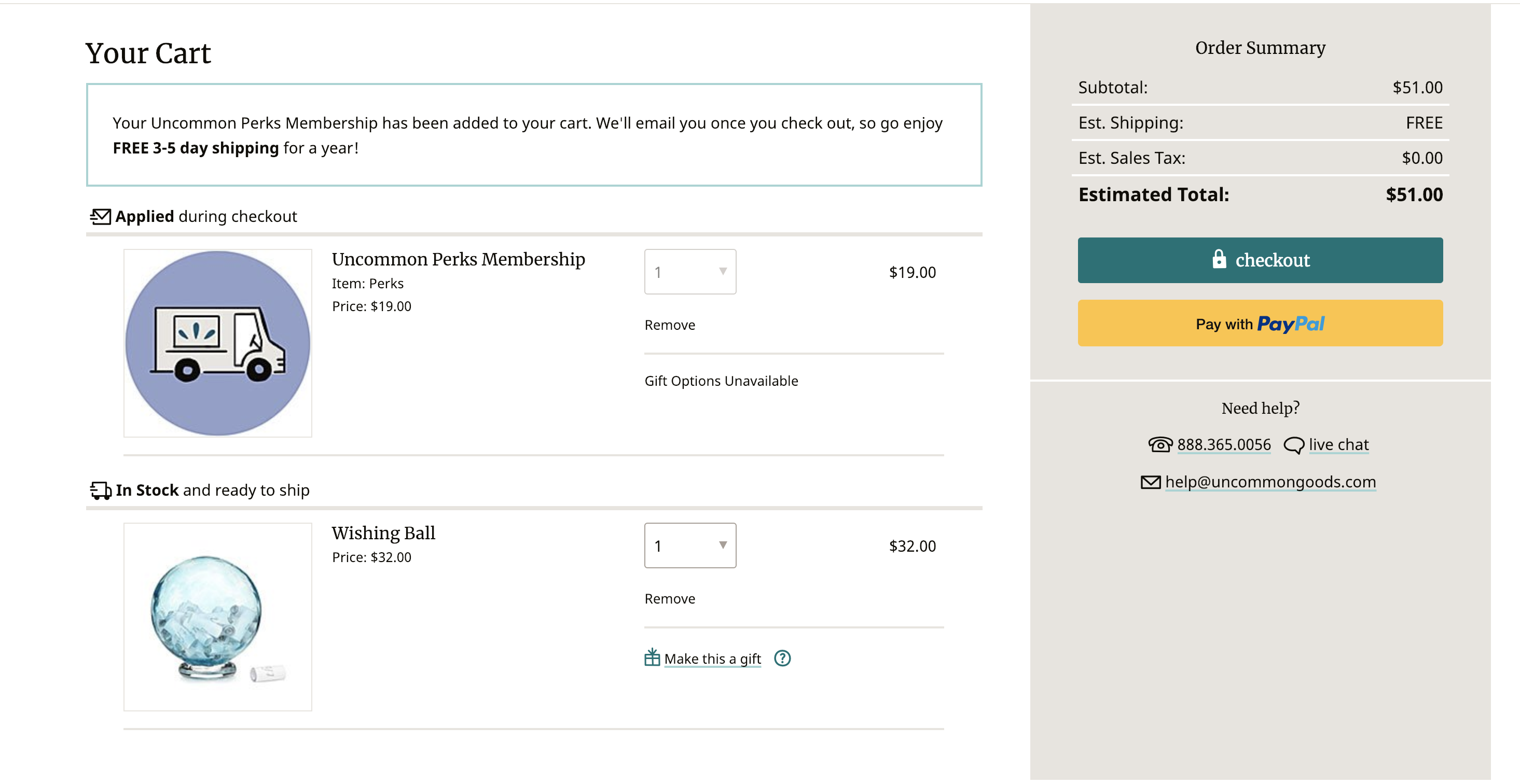
Task: Click the Make this a gift link
Action: 712,659
